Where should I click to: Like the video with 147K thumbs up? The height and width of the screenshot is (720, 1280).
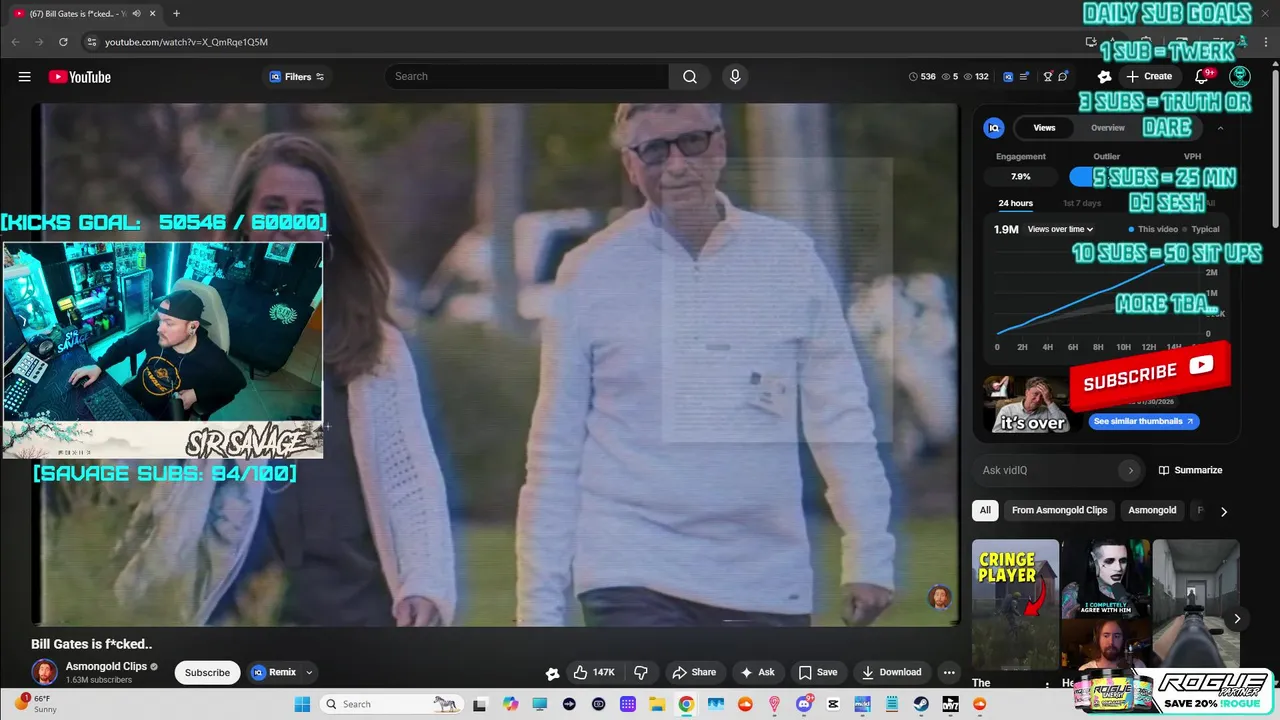tap(594, 672)
